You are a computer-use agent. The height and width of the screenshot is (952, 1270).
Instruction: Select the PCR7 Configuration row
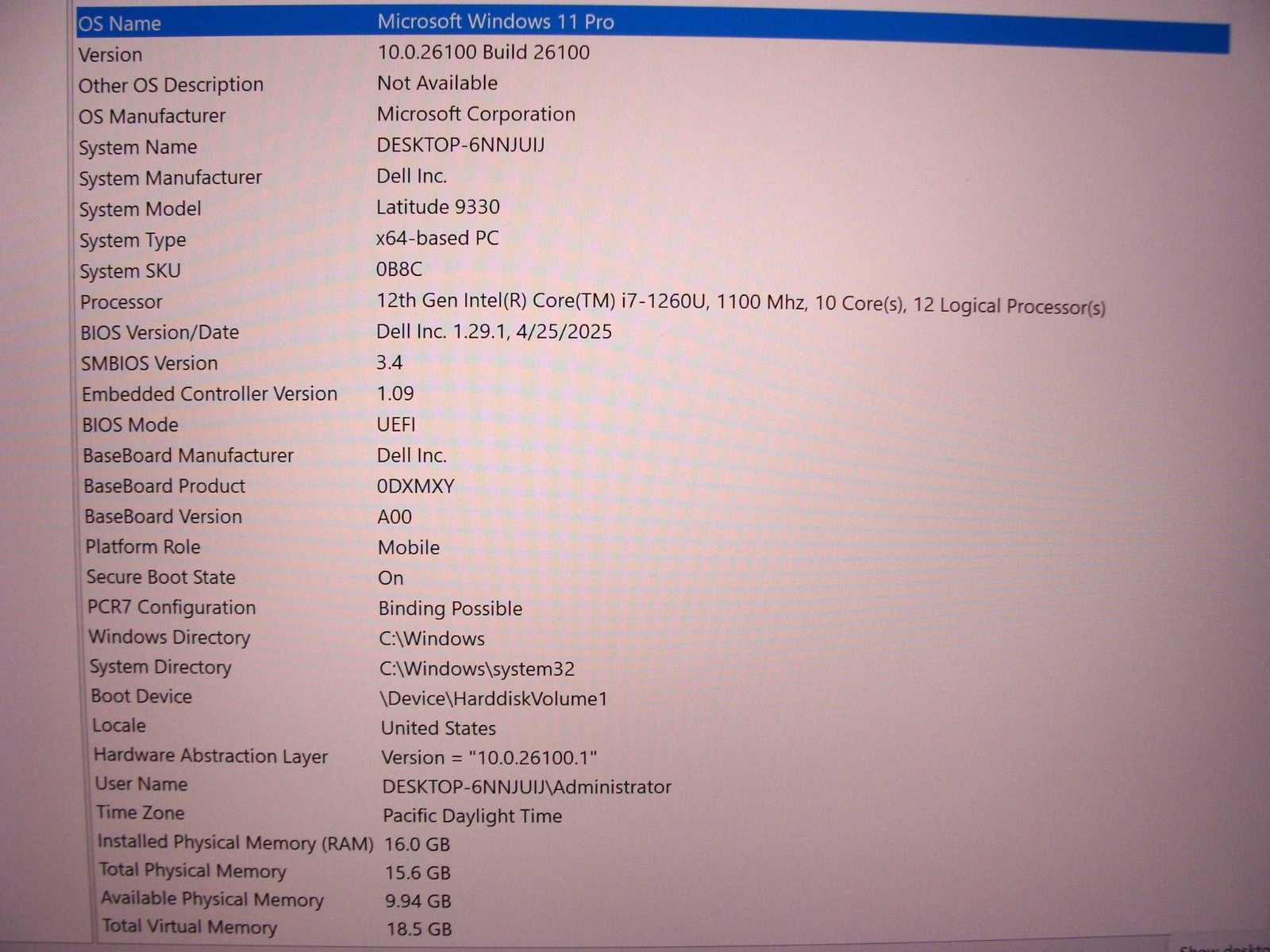(x=171, y=608)
